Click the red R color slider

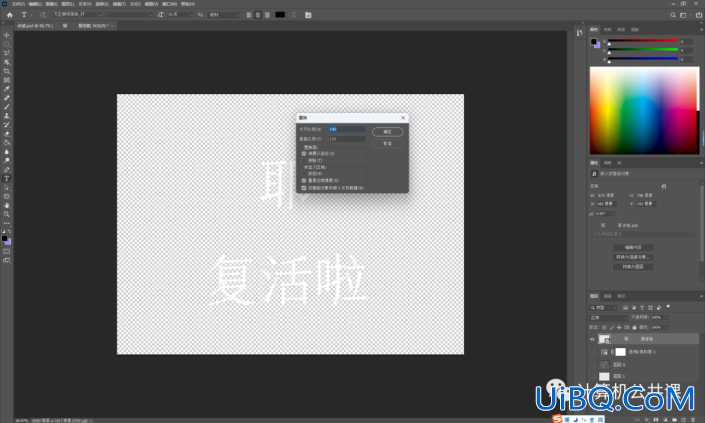643,41
